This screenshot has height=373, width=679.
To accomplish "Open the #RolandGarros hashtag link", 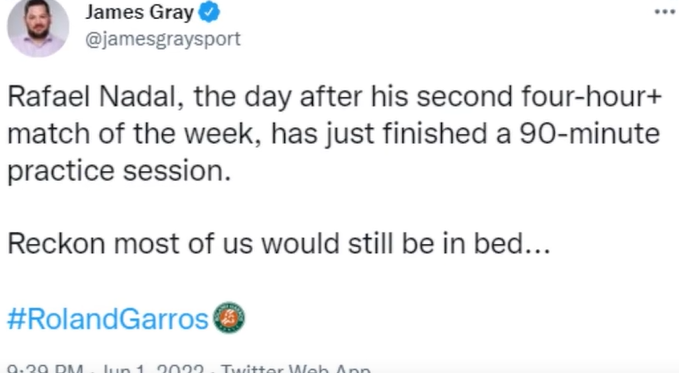I will [x=108, y=319].
